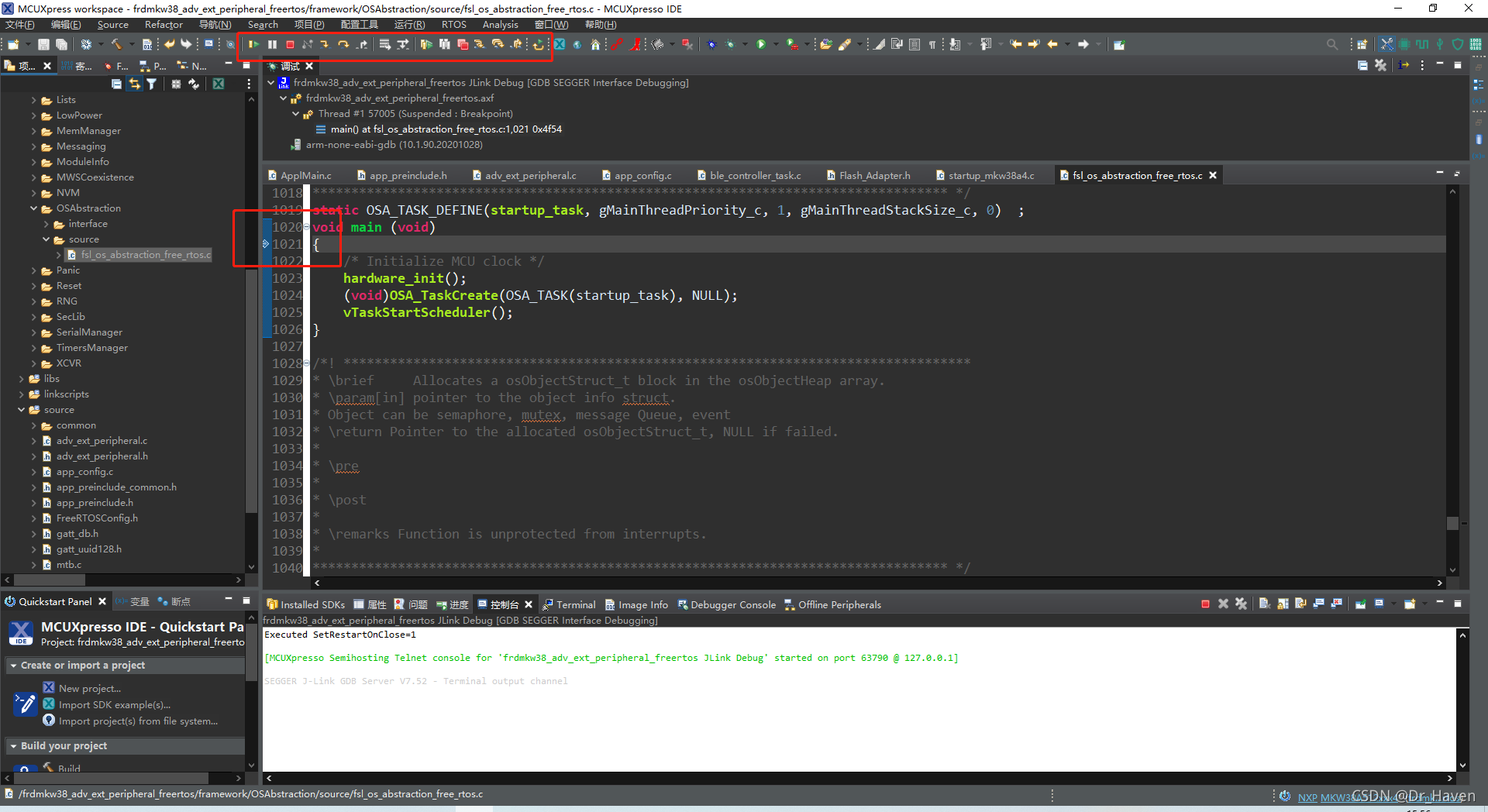Switch to the ApplMain.c editor tab
Screen dimensions: 1488x812
coord(299,176)
